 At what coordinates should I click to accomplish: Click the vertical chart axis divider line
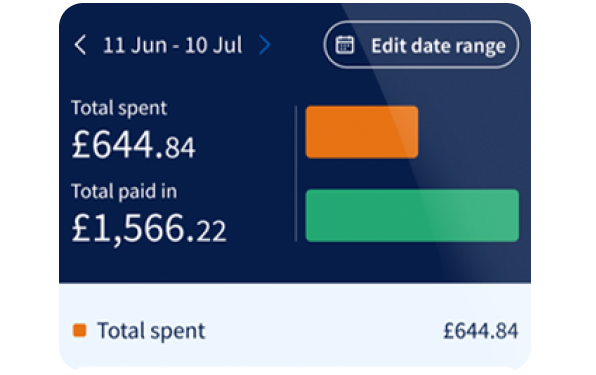tap(296, 174)
